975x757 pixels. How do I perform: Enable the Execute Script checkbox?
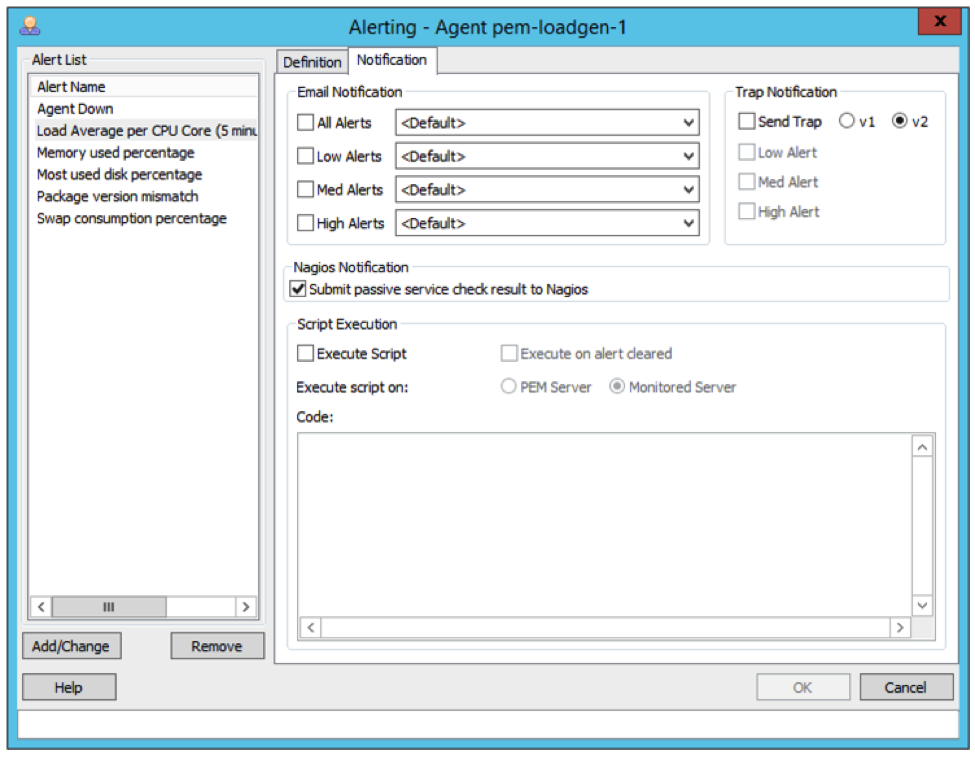(x=306, y=354)
